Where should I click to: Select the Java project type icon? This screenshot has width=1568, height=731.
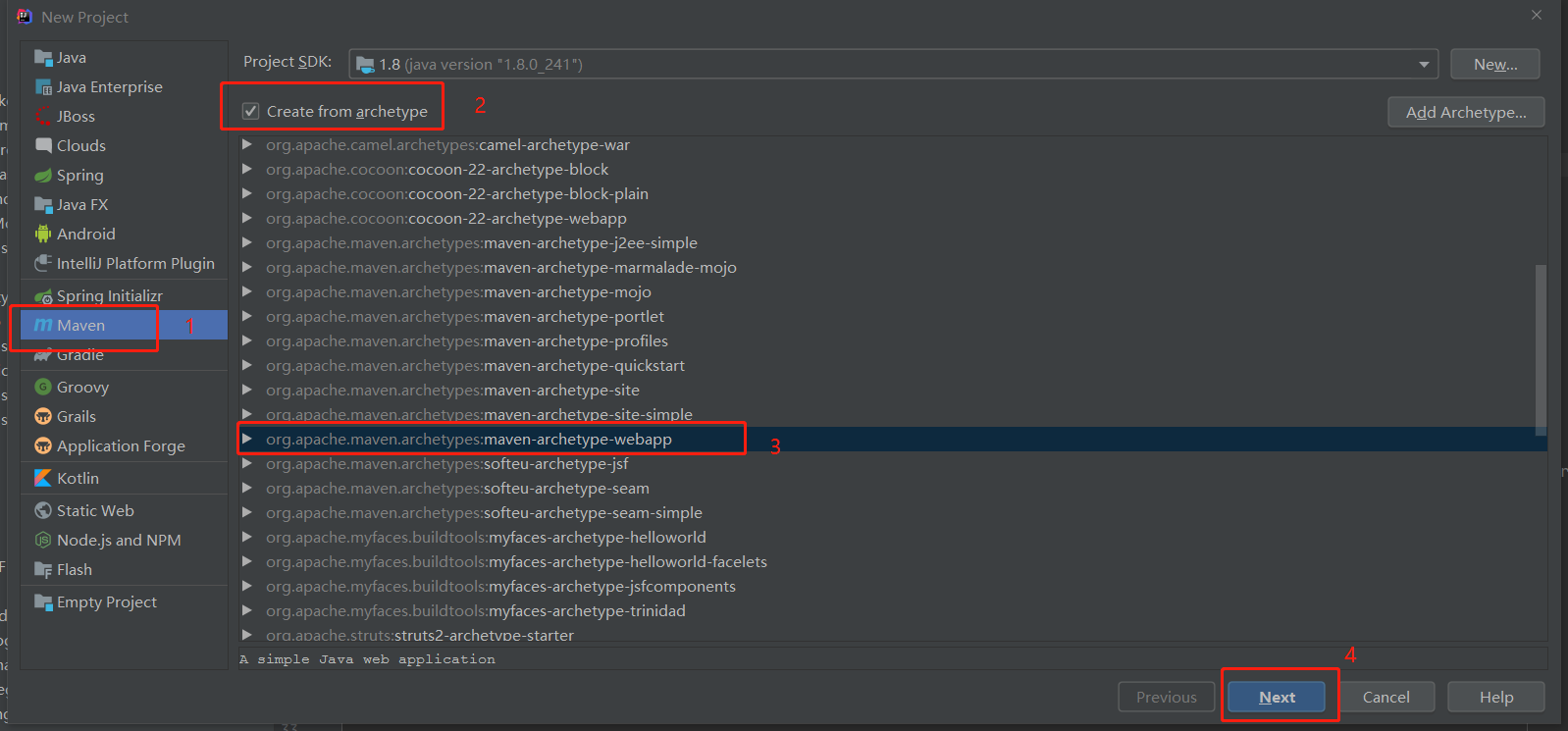coord(43,58)
